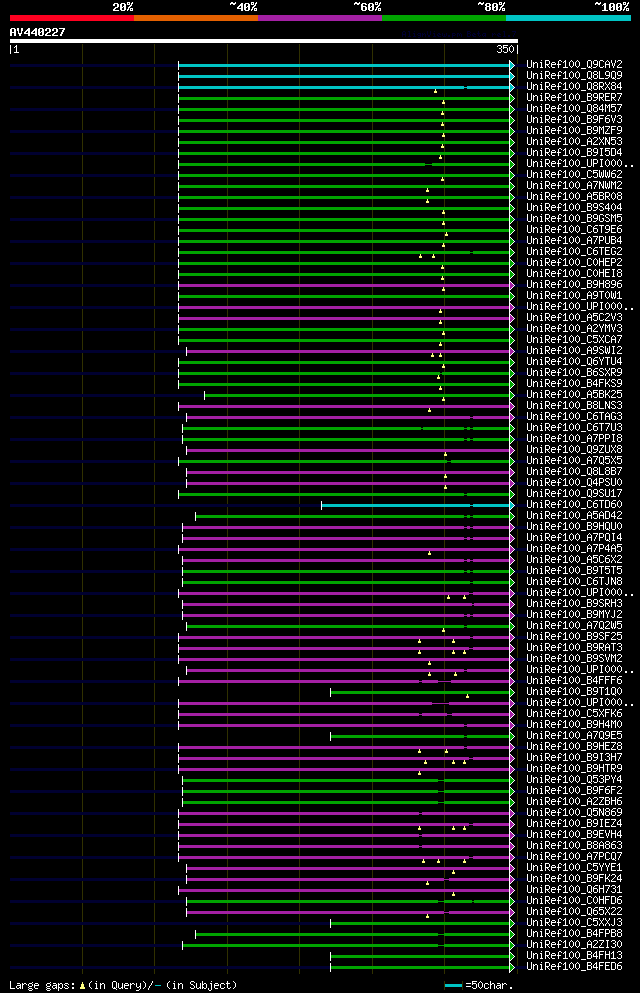Select the UniRef100_B9F6V3 label
The width and height of the screenshot is (640, 993).
click(x=574, y=119)
